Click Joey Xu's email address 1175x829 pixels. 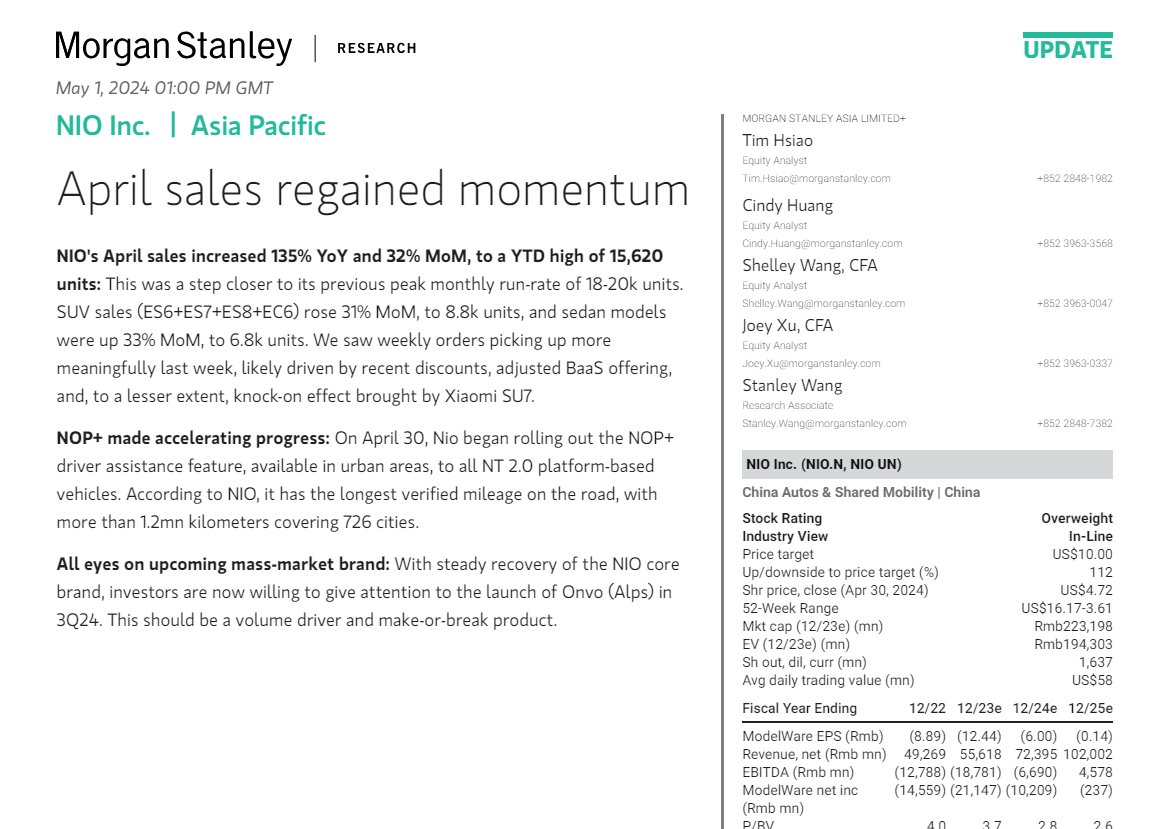pyautogui.click(x=811, y=364)
